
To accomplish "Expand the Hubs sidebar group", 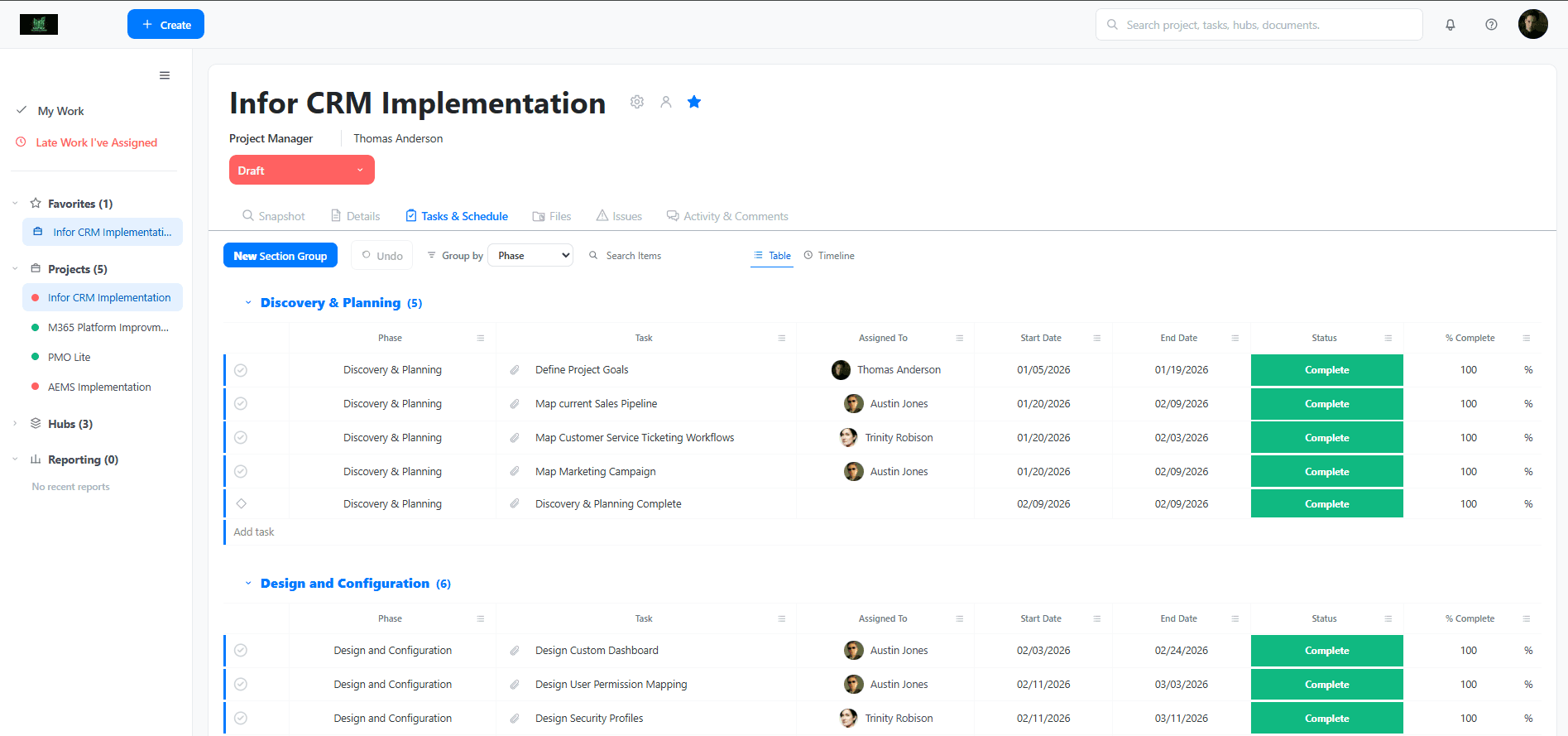I will [x=15, y=424].
